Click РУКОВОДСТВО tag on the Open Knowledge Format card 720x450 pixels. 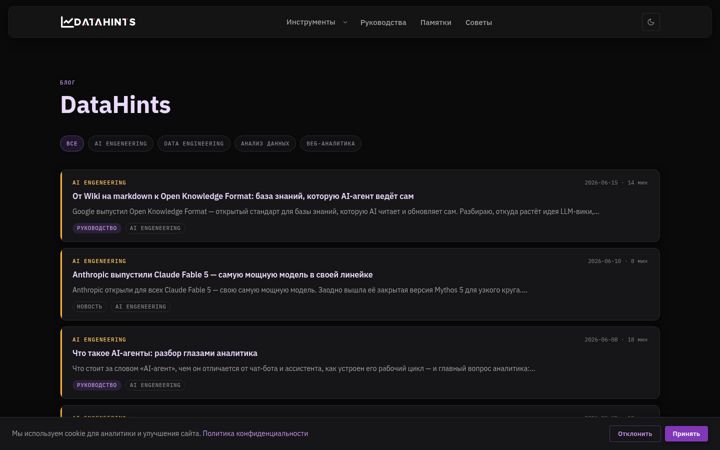tap(97, 228)
